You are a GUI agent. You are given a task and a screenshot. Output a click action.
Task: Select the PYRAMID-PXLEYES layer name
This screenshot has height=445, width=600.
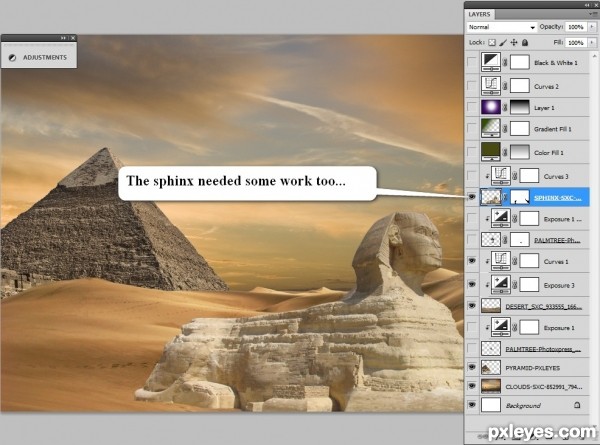[532, 368]
